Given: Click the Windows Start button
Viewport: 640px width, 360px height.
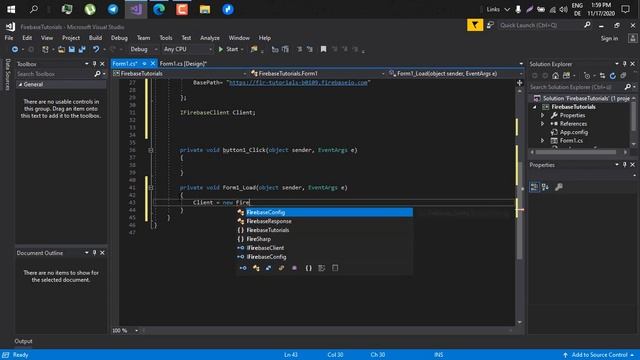Looking at the screenshot, I should 11,9.
